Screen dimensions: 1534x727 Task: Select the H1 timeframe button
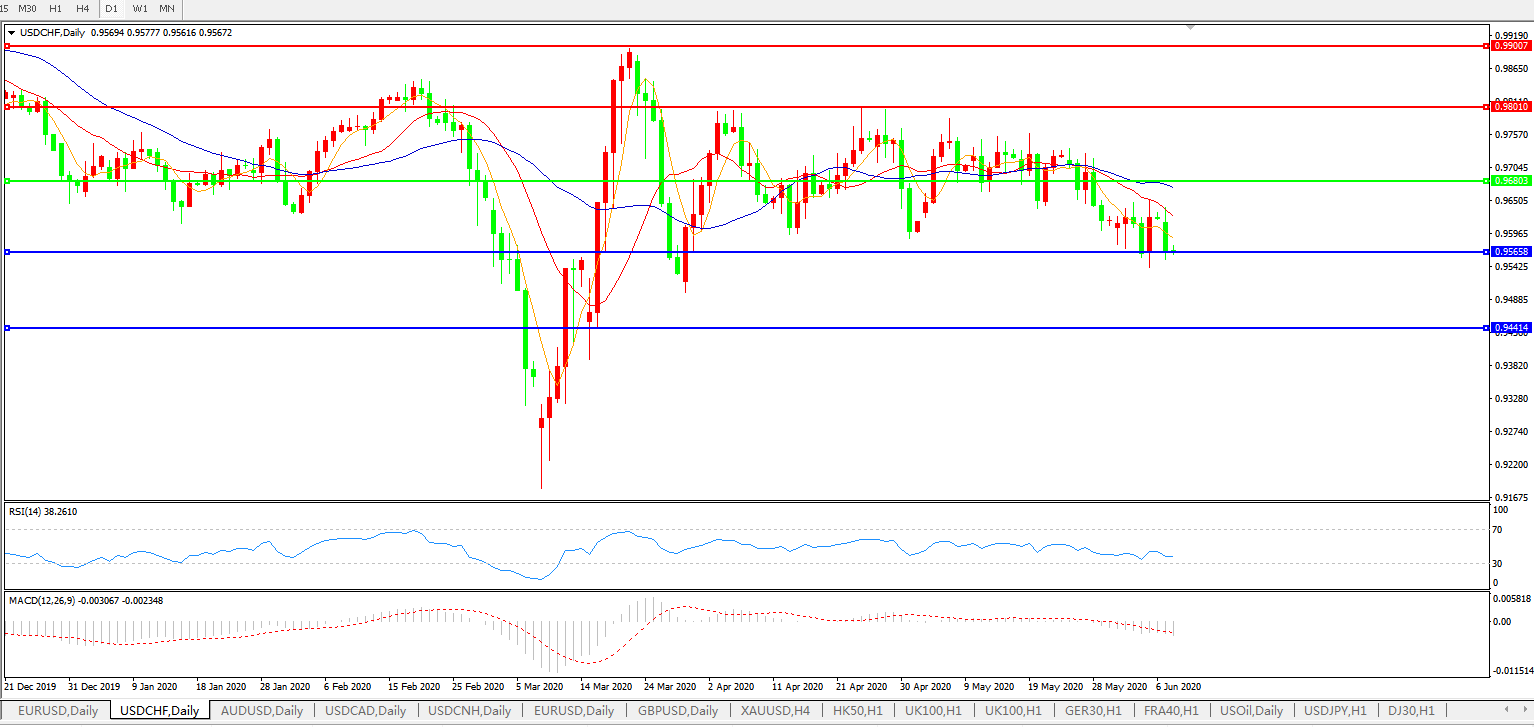[x=56, y=8]
